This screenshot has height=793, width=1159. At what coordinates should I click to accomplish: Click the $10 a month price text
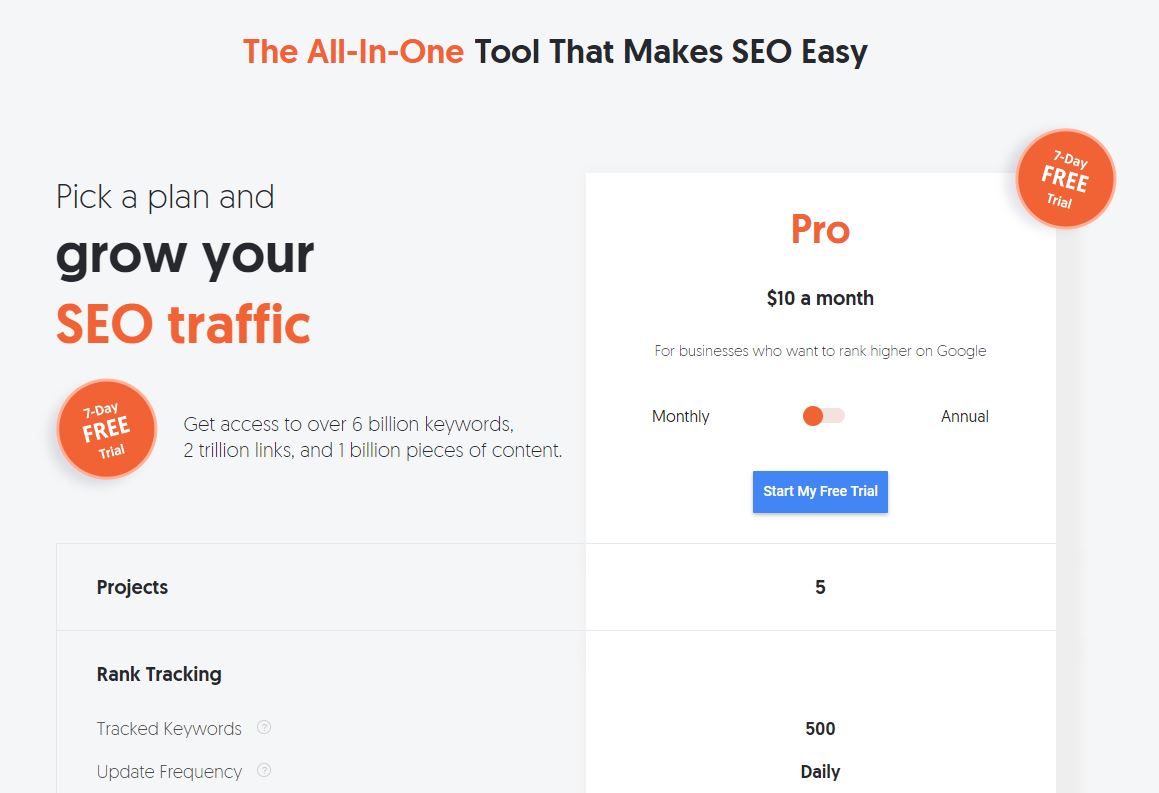coord(820,298)
